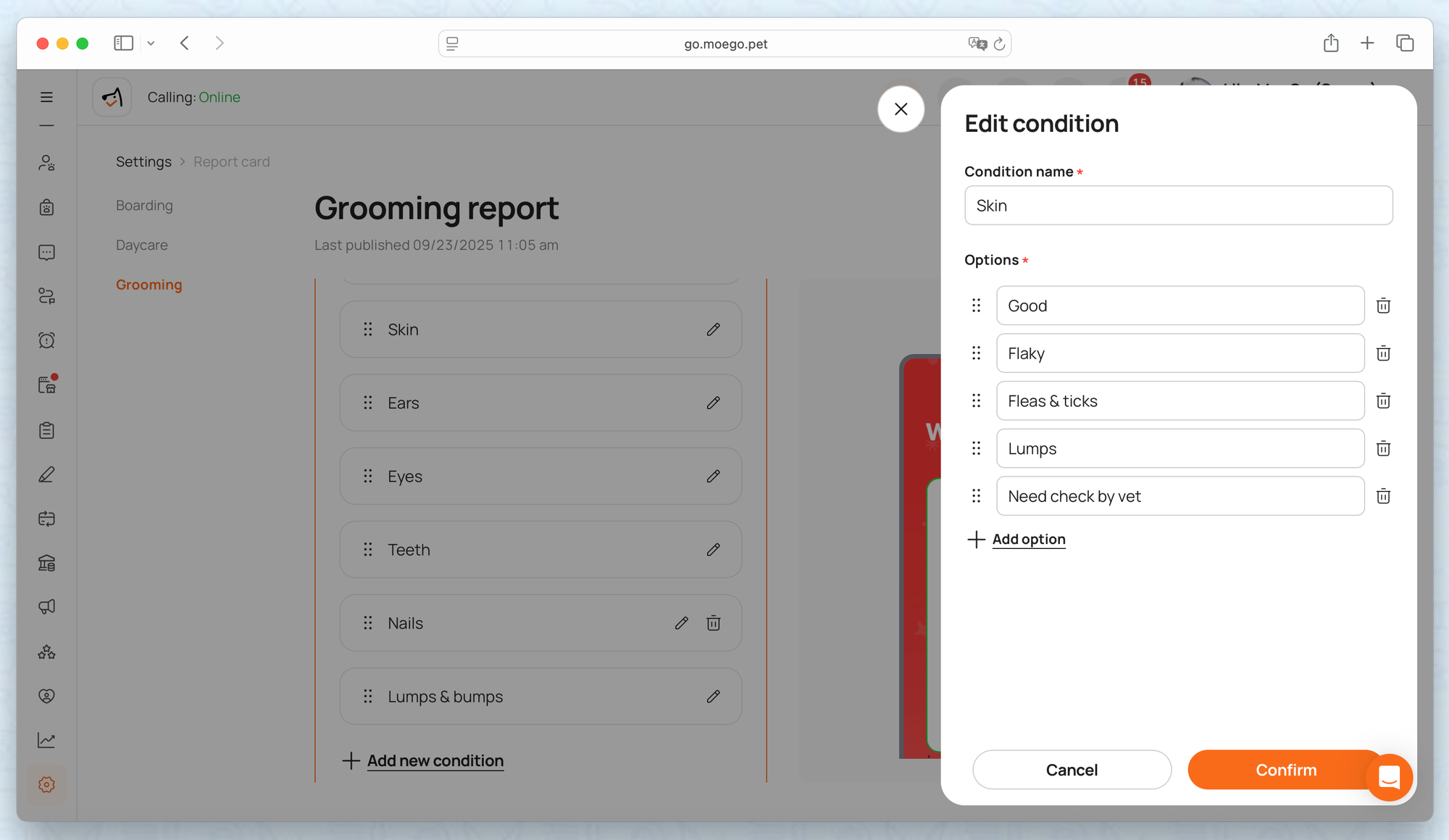Click the Condition name input field

click(1178, 206)
